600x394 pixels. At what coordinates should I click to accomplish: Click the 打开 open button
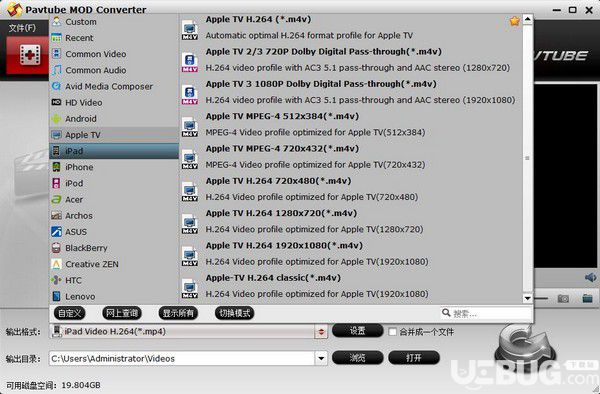(414, 358)
